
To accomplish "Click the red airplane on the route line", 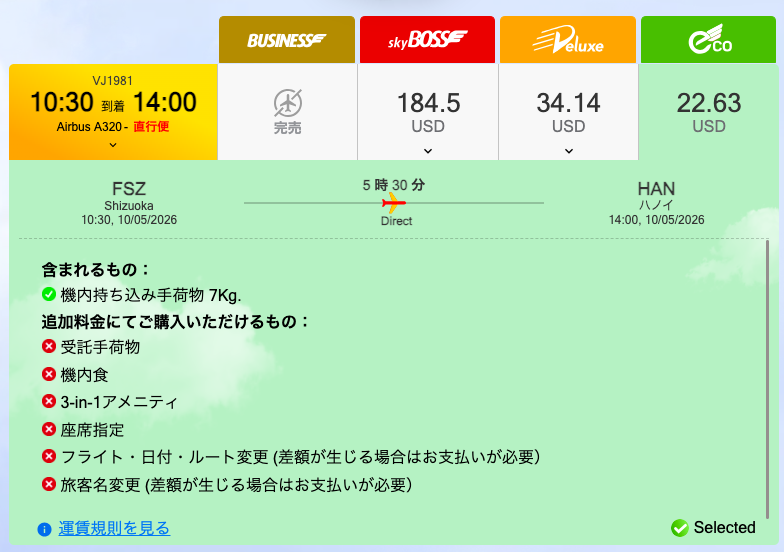I will [395, 203].
